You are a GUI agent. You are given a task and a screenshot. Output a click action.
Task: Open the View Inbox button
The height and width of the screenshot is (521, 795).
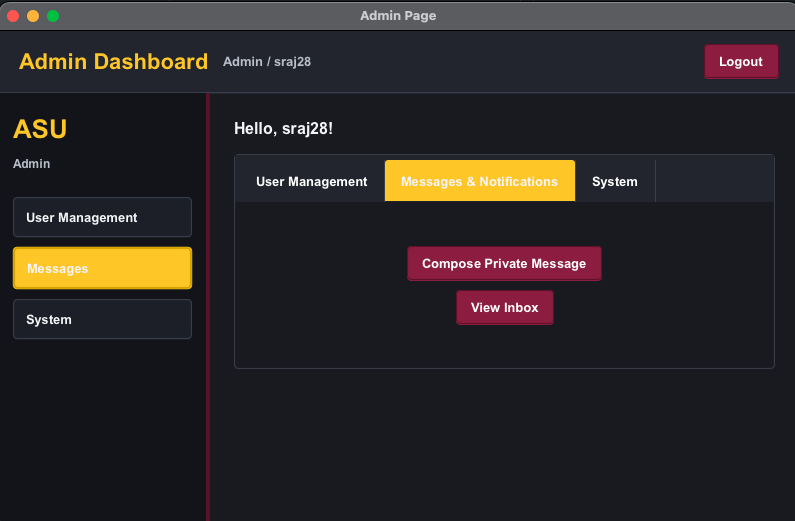point(504,308)
